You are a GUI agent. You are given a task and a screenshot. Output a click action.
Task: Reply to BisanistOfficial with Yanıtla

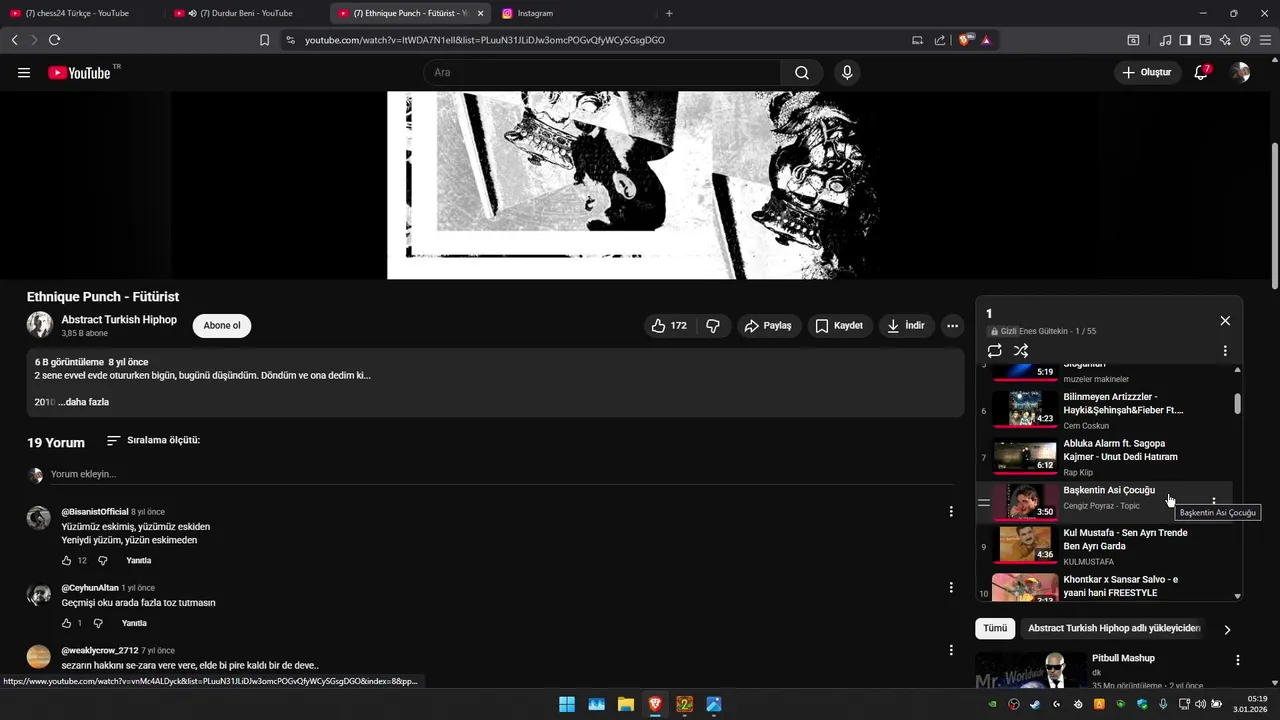click(x=138, y=561)
